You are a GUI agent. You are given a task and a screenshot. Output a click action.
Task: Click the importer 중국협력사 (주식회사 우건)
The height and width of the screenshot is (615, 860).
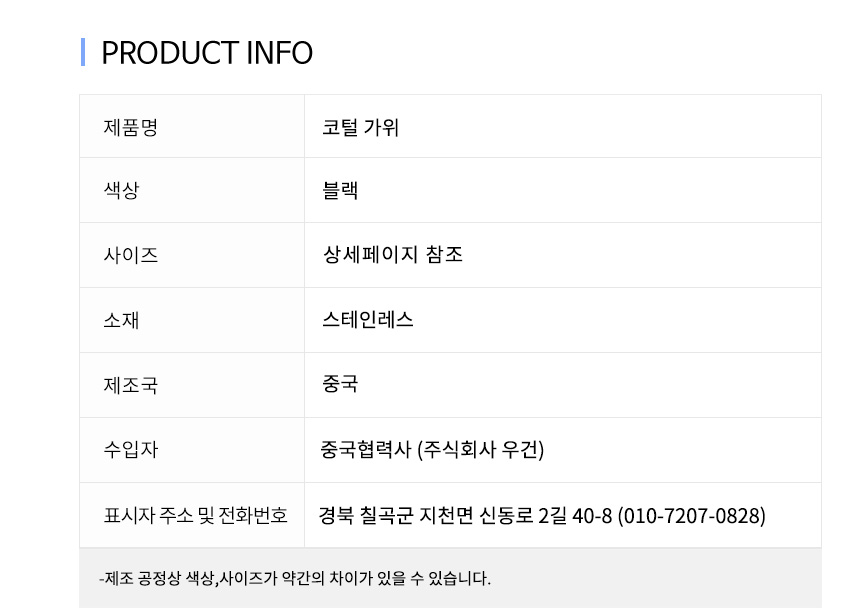[x=432, y=450]
